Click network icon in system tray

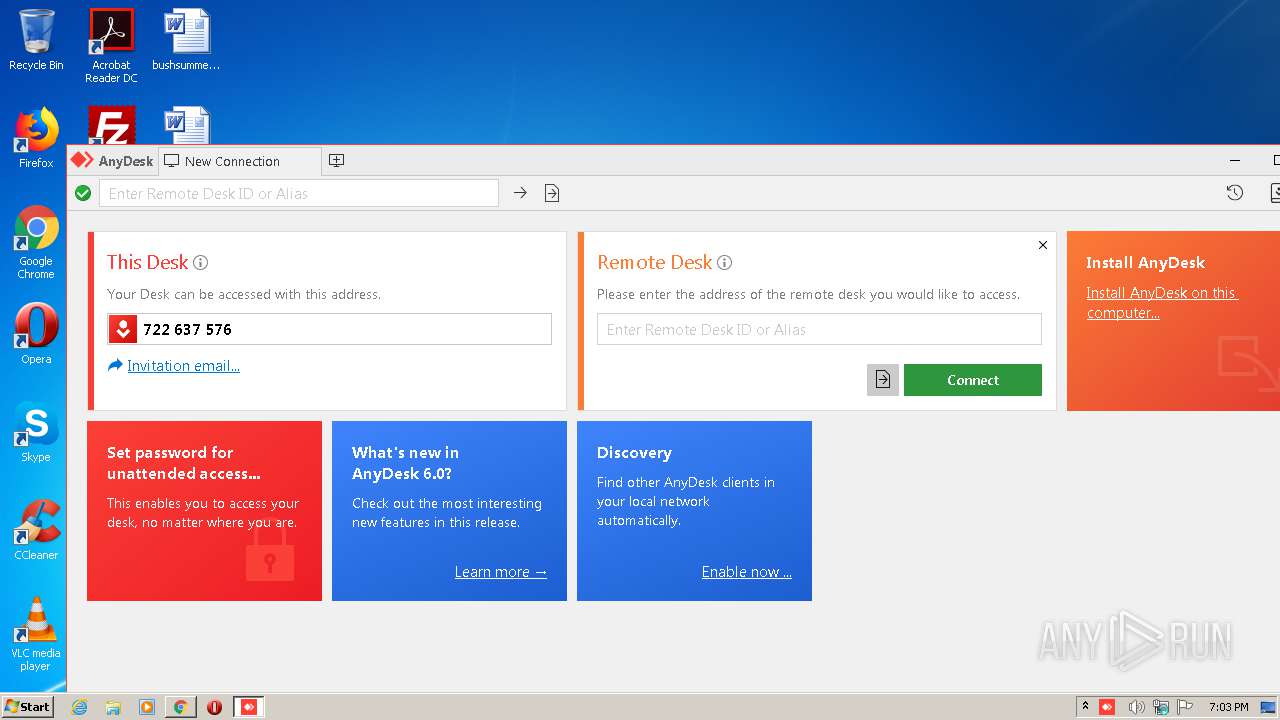(1160, 707)
